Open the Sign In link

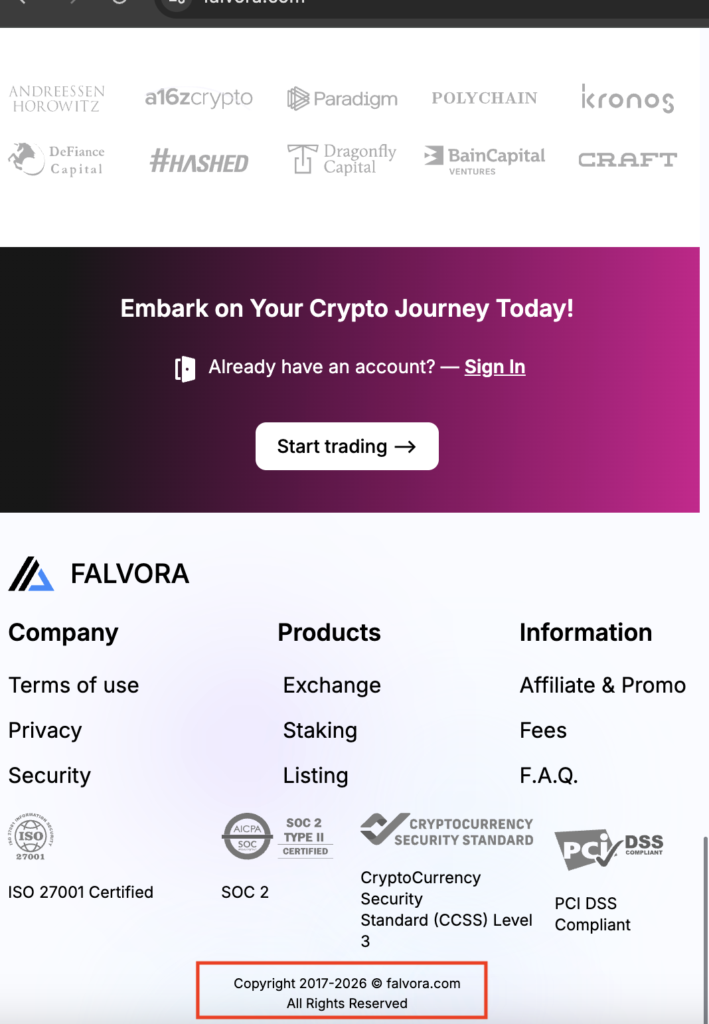[494, 367]
